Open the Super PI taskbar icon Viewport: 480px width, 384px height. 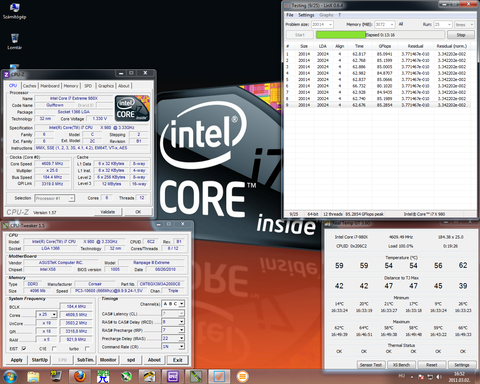point(103,377)
